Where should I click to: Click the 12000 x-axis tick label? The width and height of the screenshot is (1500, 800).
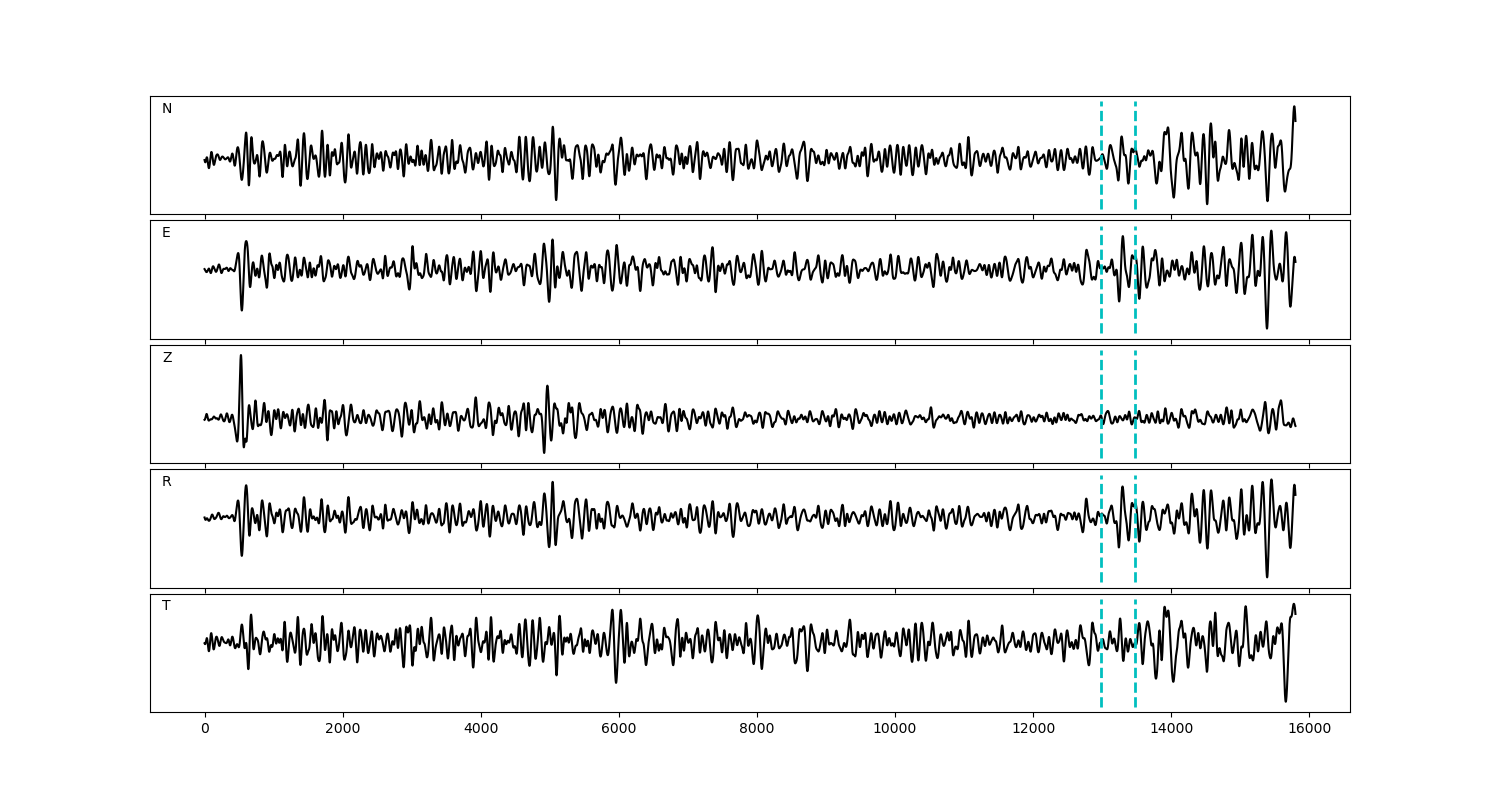pyautogui.click(x=1033, y=730)
